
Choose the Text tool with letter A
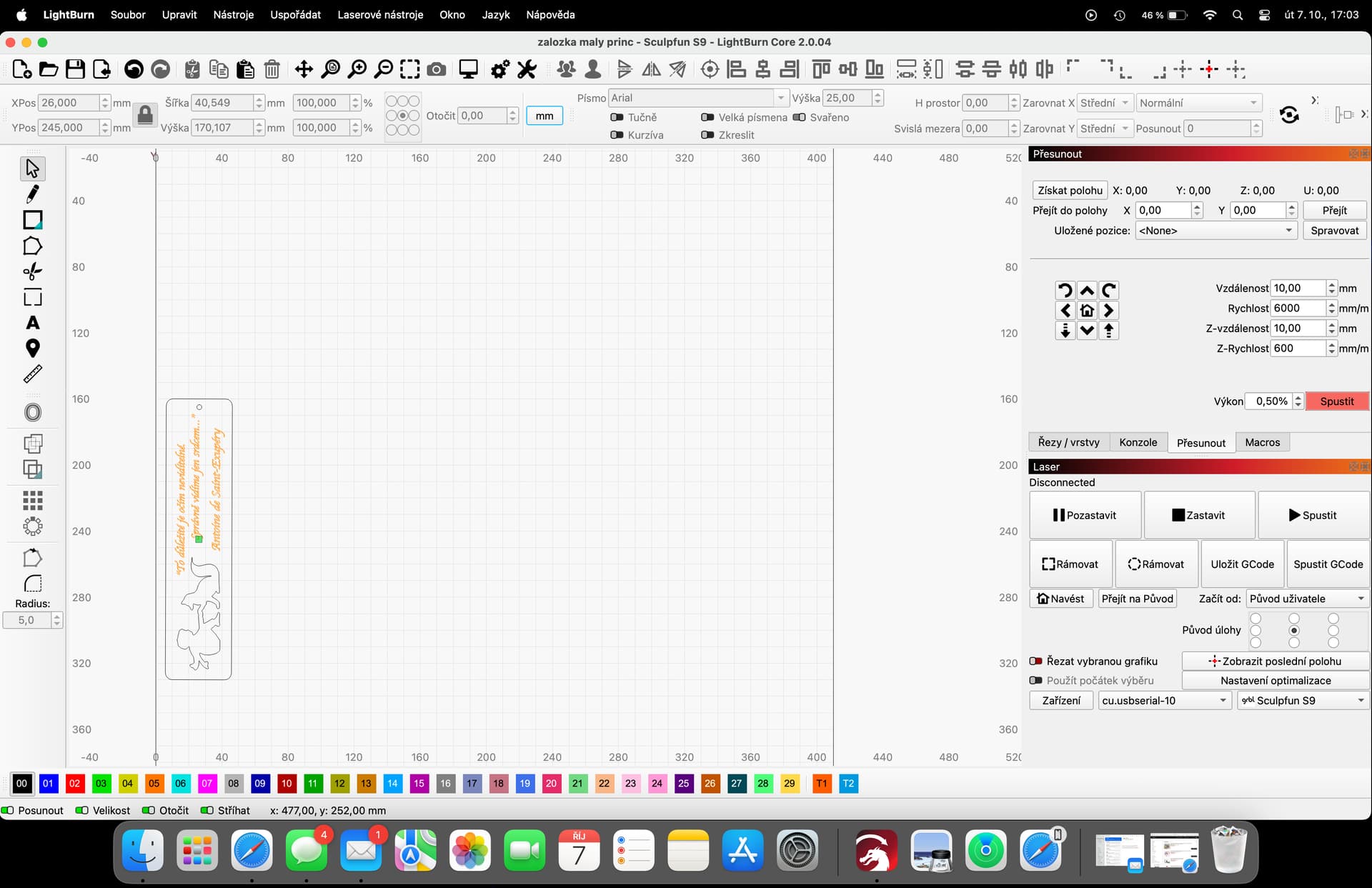coord(32,323)
